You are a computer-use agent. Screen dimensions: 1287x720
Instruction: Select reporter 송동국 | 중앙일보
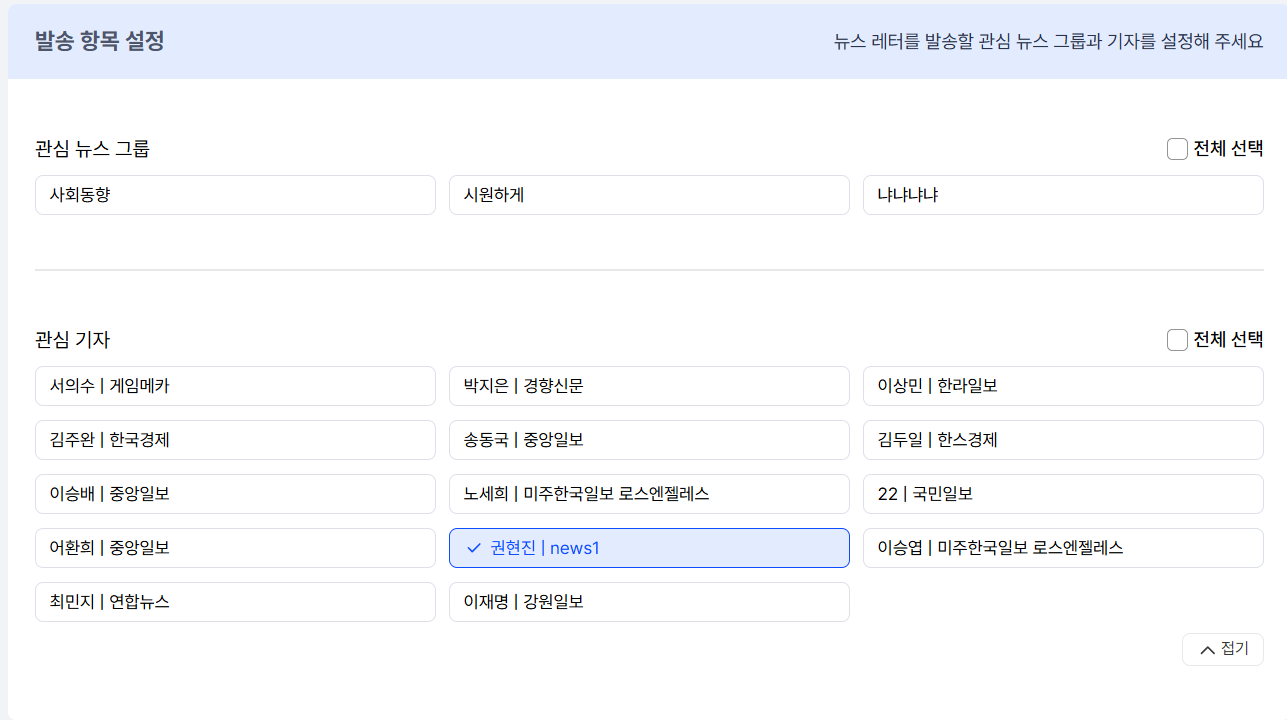click(x=649, y=440)
